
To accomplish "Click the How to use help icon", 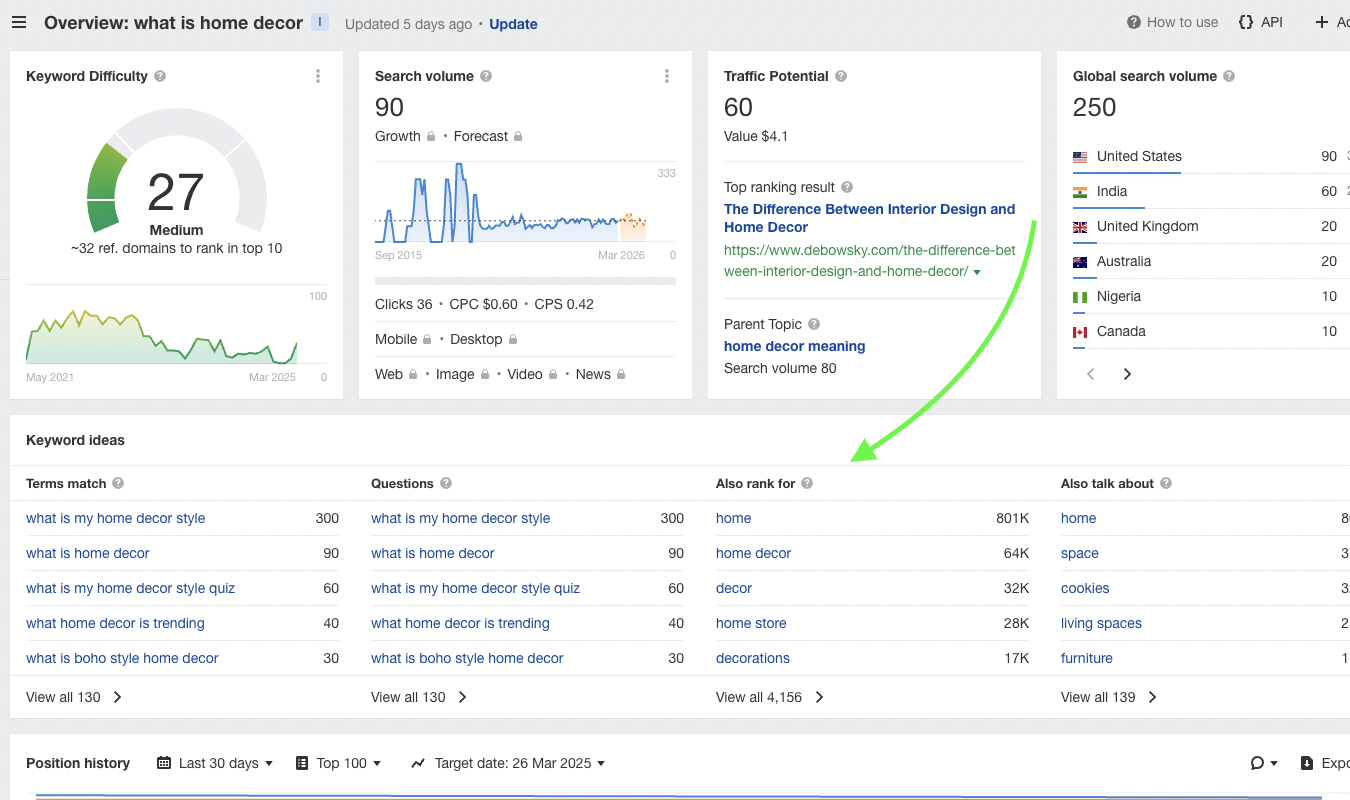I will (x=1134, y=22).
